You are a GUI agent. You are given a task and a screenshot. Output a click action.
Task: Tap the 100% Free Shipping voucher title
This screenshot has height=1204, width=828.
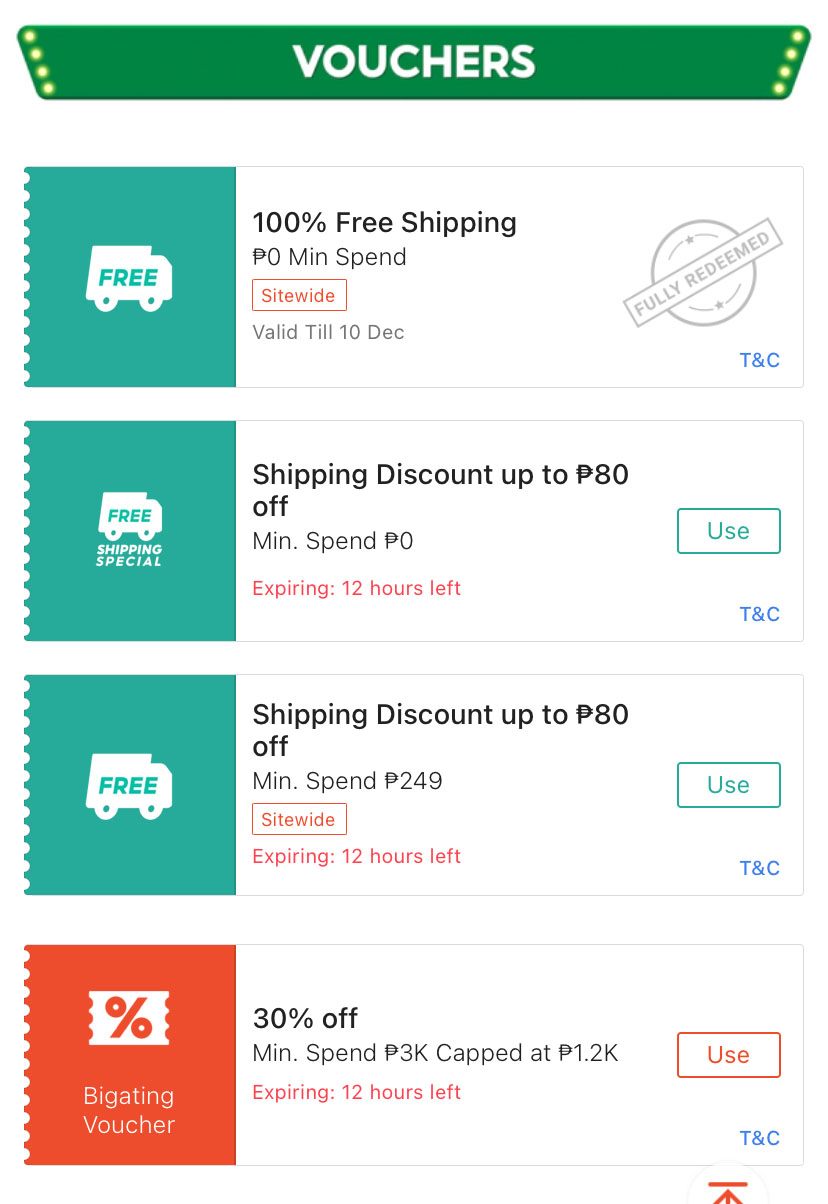385,222
